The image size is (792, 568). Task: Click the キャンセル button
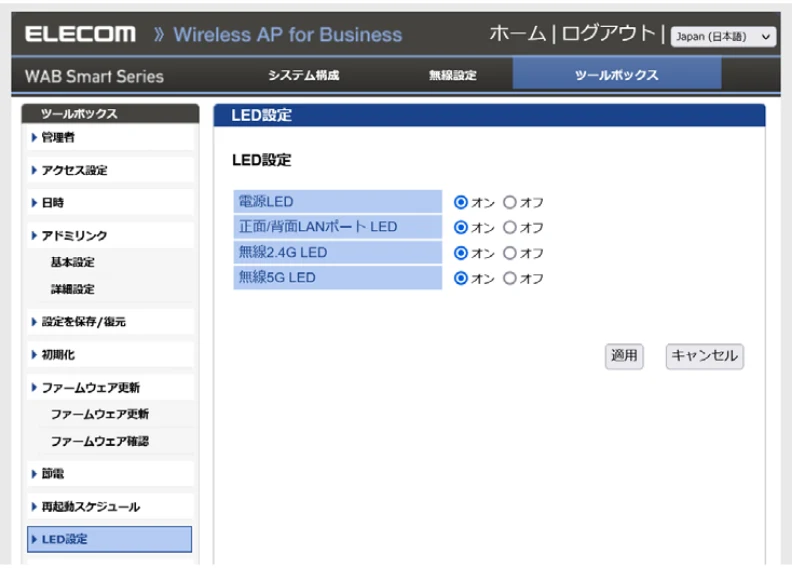point(704,356)
